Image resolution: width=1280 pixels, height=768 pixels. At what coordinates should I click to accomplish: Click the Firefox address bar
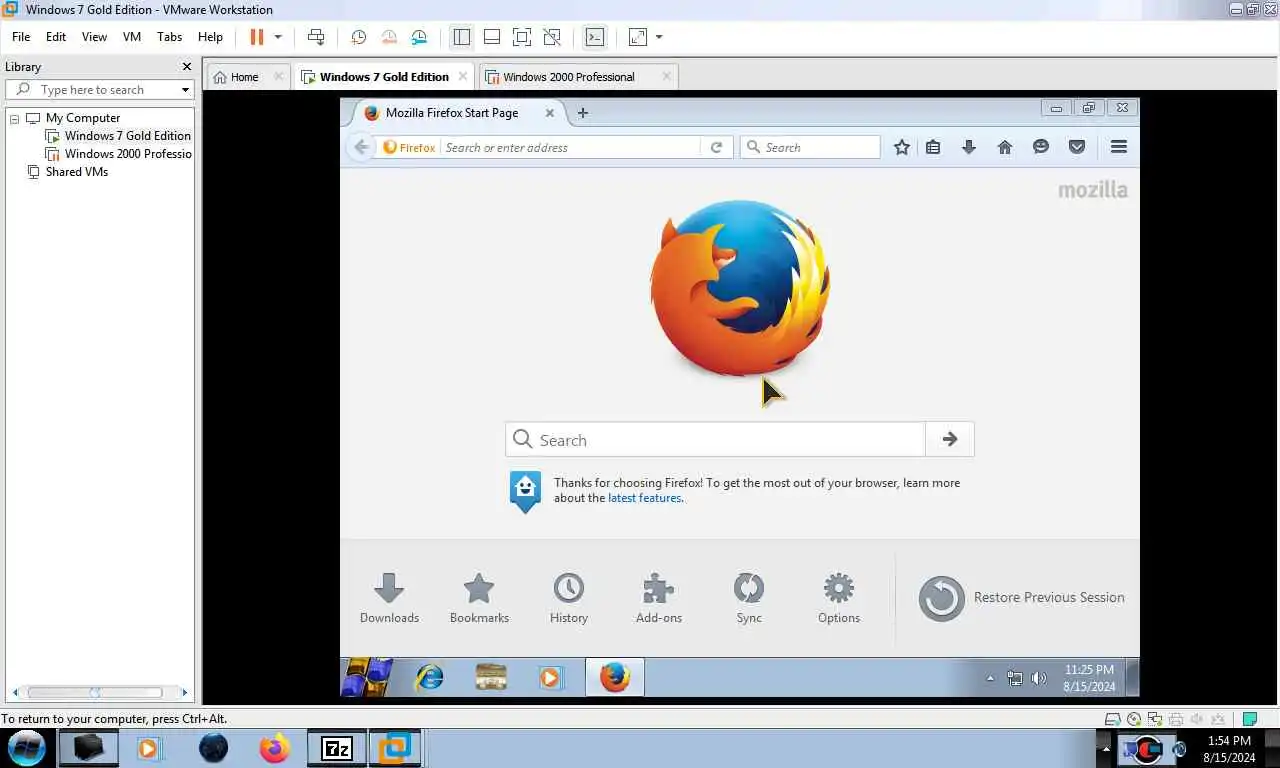[570, 147]
